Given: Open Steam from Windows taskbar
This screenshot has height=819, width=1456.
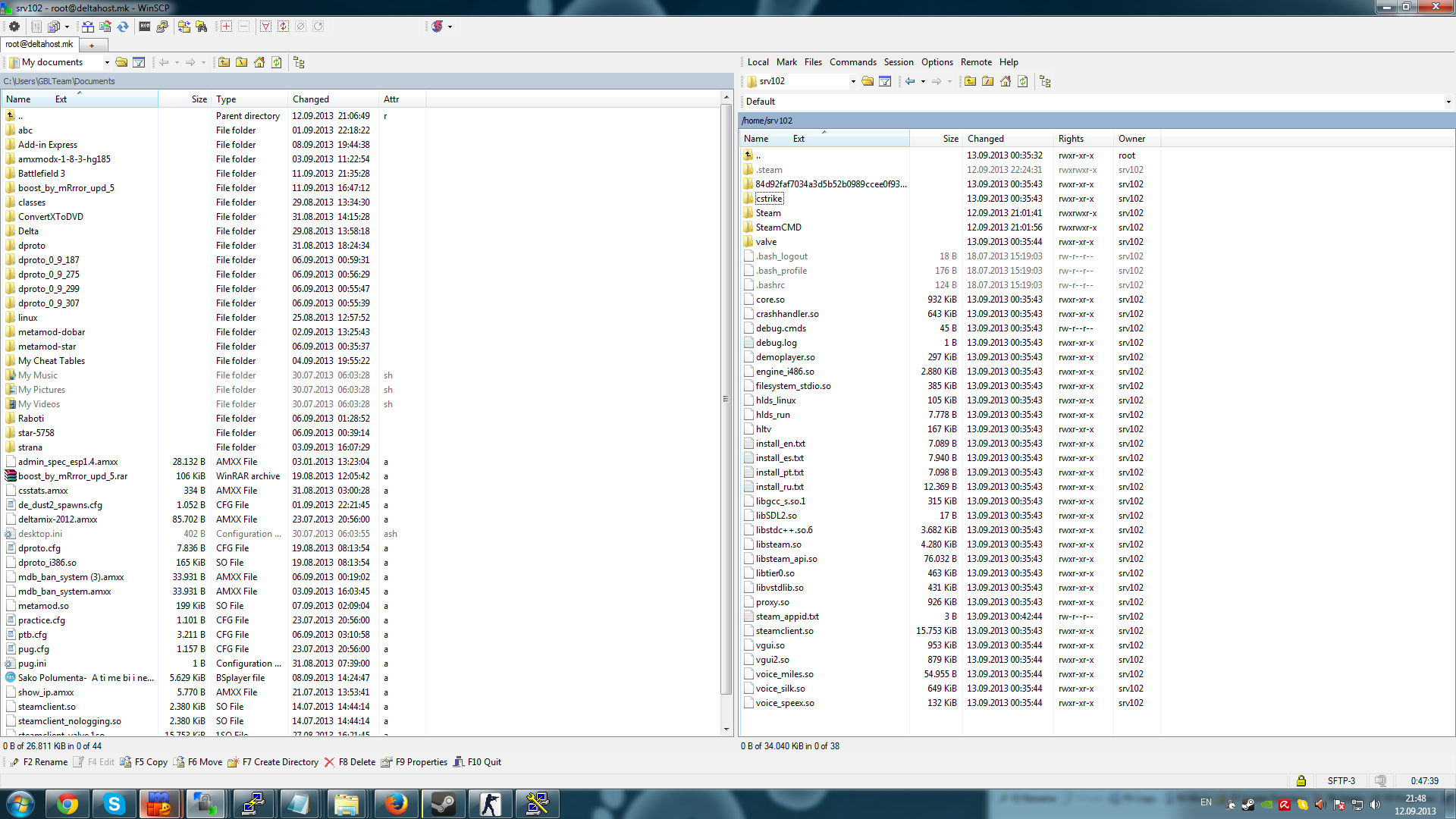Looking at the screenshot, I should coord(443,804).
